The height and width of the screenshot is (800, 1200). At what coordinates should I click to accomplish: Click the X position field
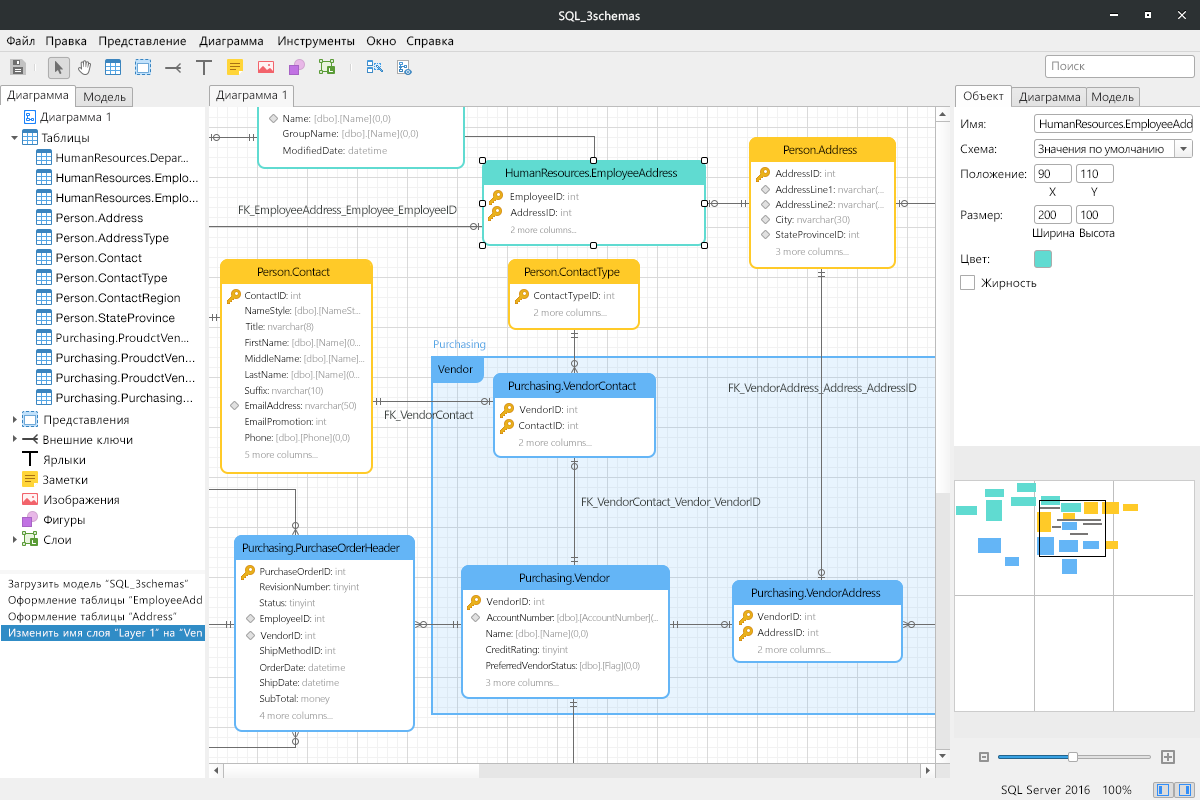pos(1053,174)
